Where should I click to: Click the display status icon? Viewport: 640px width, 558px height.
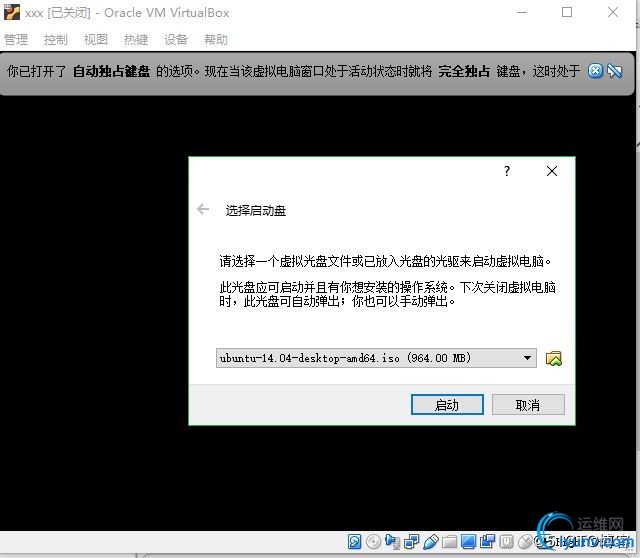[x=469, y=542]
